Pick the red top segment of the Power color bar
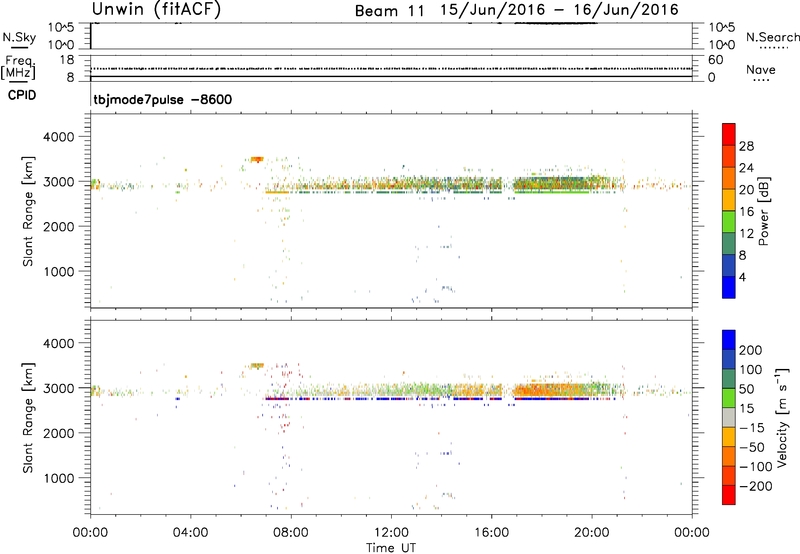The image size is (800, 554). click(x=729, y=134)
